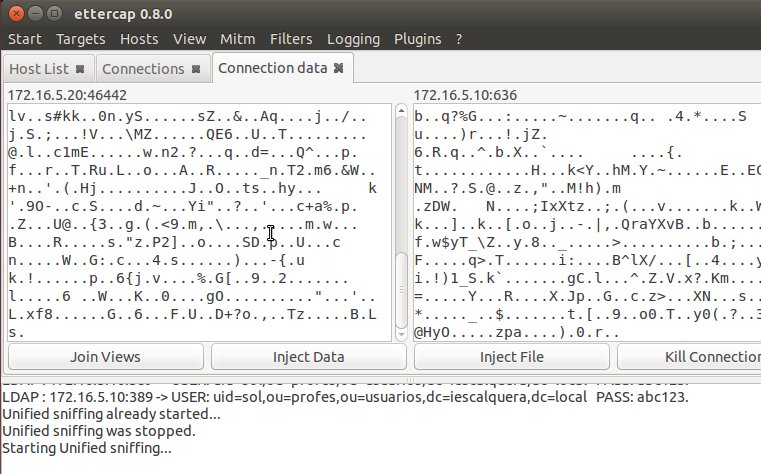
Task: Click the left data pane scroll down arrow
Action: pyautogui.click(x=401, y=334)
